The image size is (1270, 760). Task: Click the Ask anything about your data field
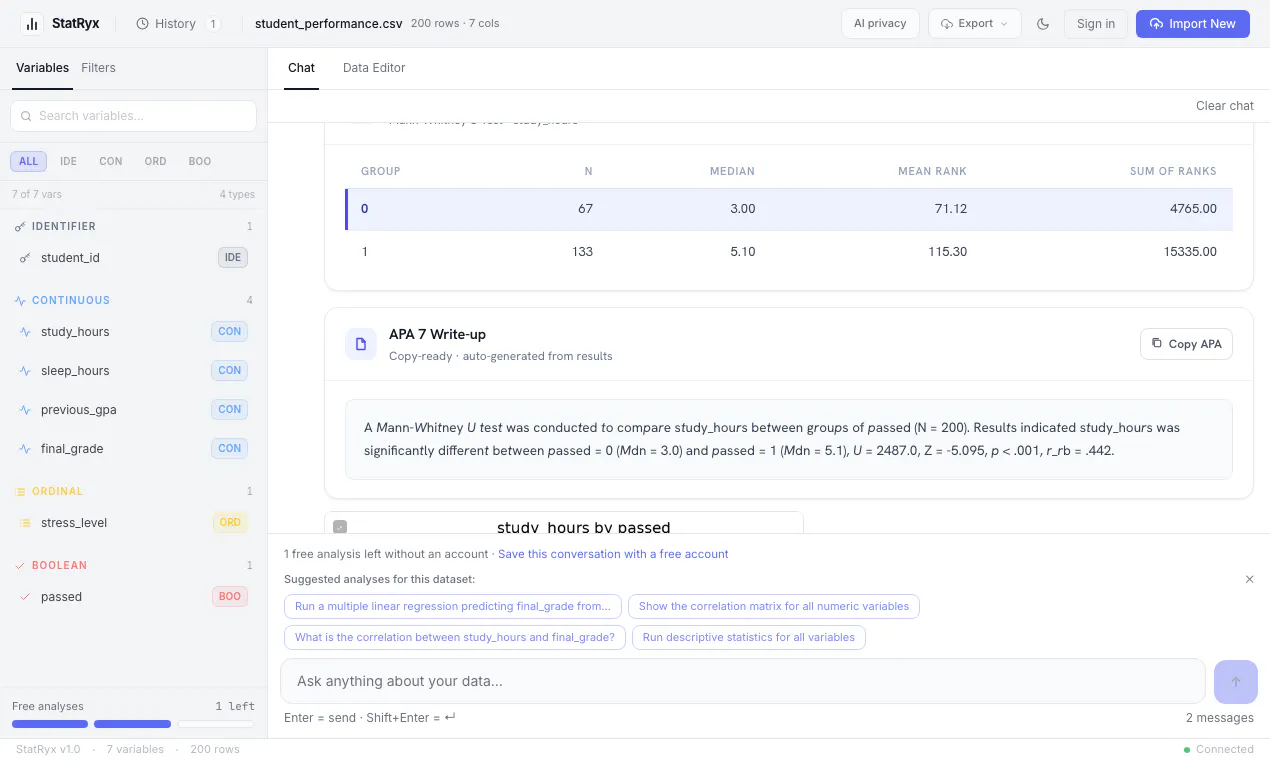point(742,681)
